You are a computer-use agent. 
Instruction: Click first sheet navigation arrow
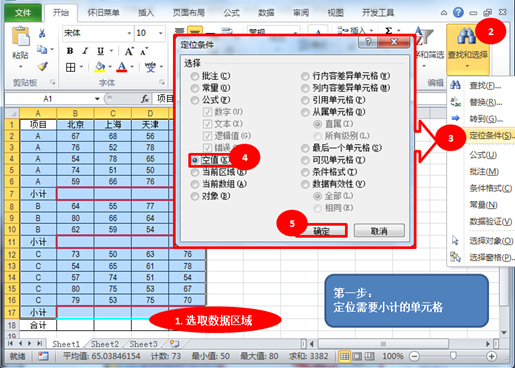[10, 343]
